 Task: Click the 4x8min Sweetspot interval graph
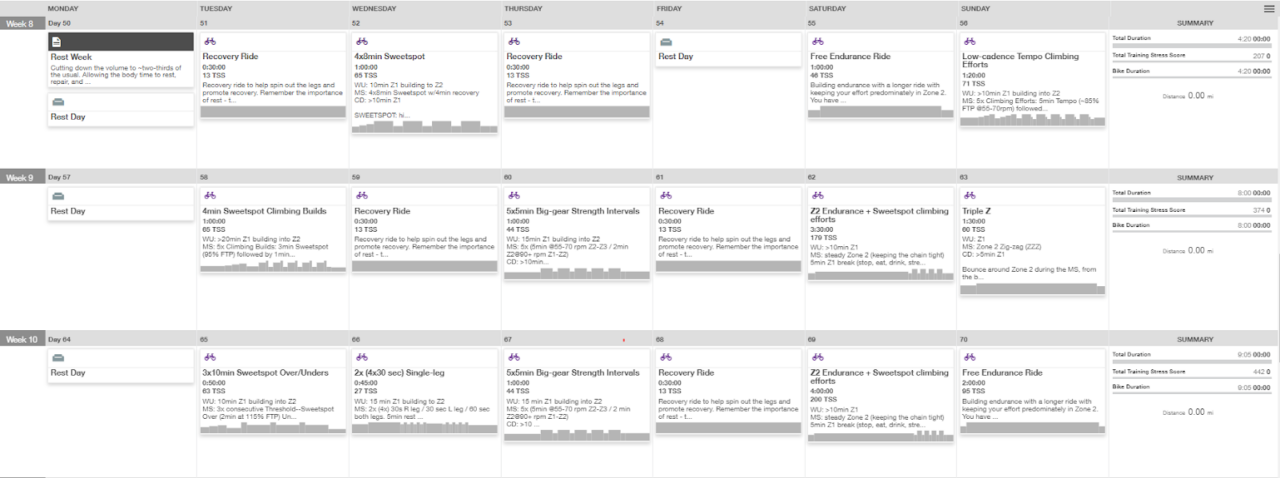tap(425, 126)
